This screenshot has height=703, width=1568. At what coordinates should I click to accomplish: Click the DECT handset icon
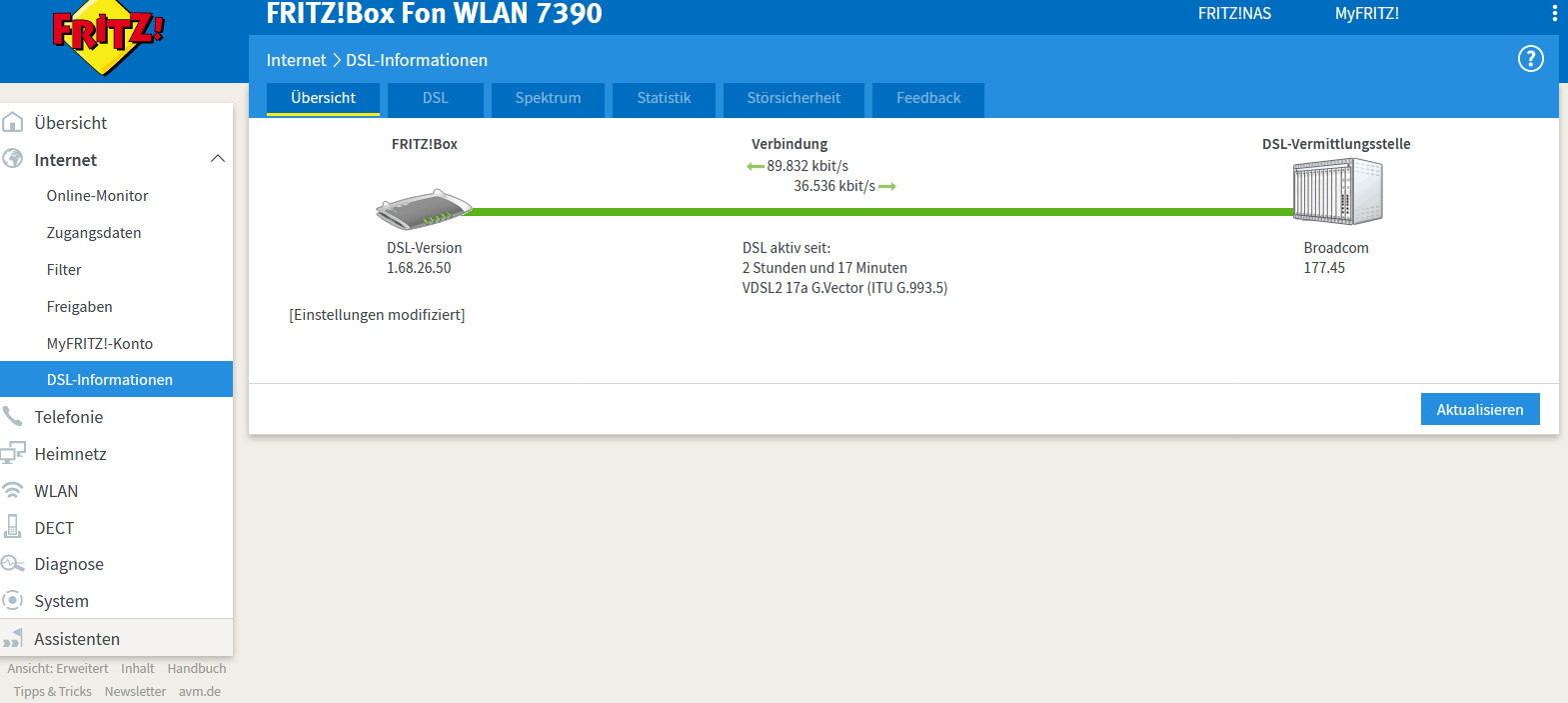click(13, 526)
